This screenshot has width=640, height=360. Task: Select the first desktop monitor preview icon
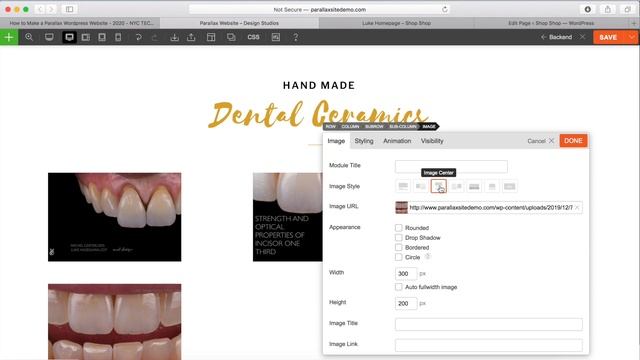49,37
